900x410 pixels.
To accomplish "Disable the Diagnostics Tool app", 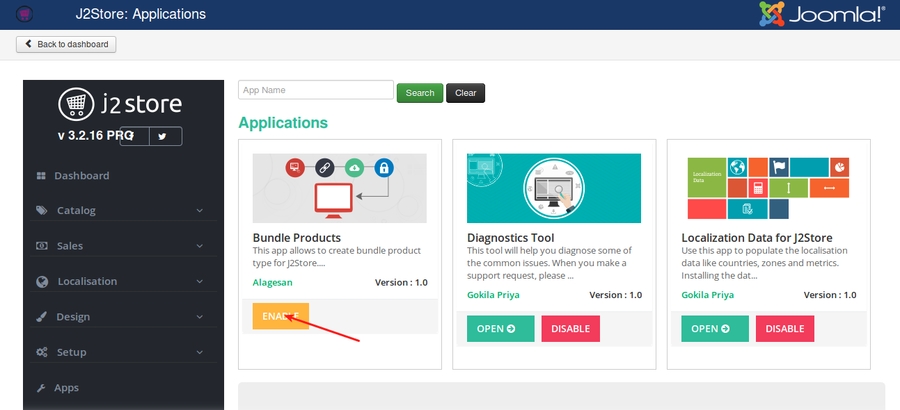I will (570, 329).
